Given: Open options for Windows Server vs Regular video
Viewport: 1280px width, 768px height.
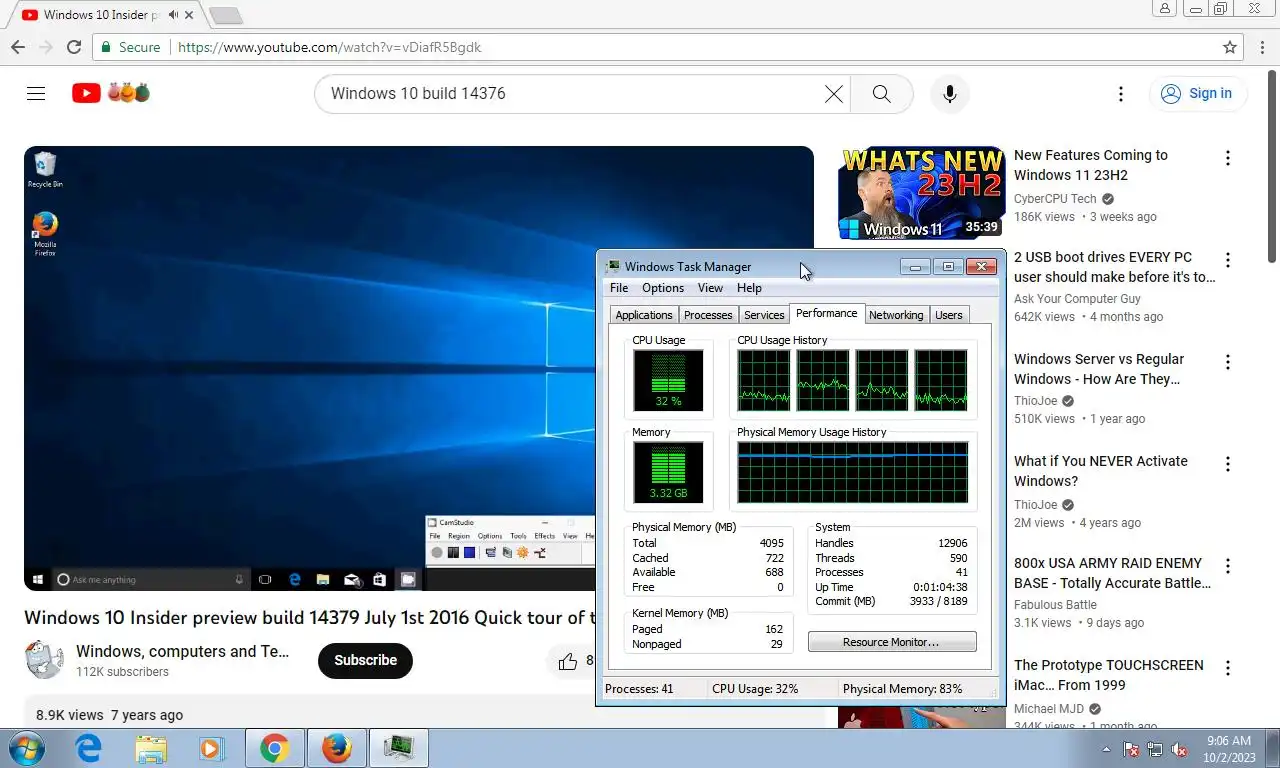Looking at the screenshot, I should coord(1227,362).
